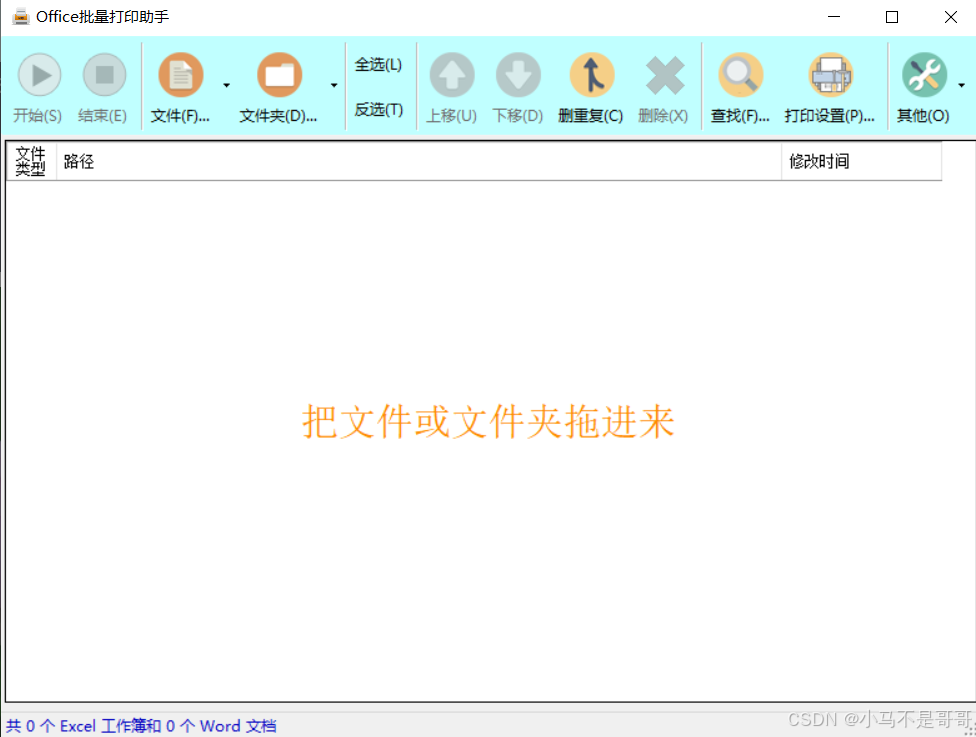Close the Office批量打印助手 window
This screenshot has width=976, height=737.
click(x=950, y=17)
